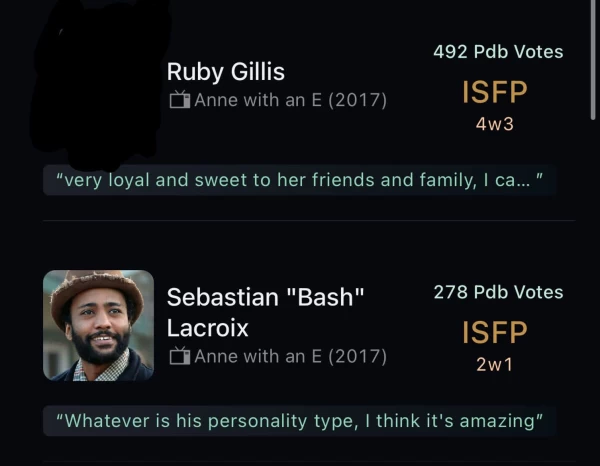The width and height of the screenshot is (600, 466).
Task: Open Anne with an E under Ruby Gillis
Action: click(x=290, y=100)
